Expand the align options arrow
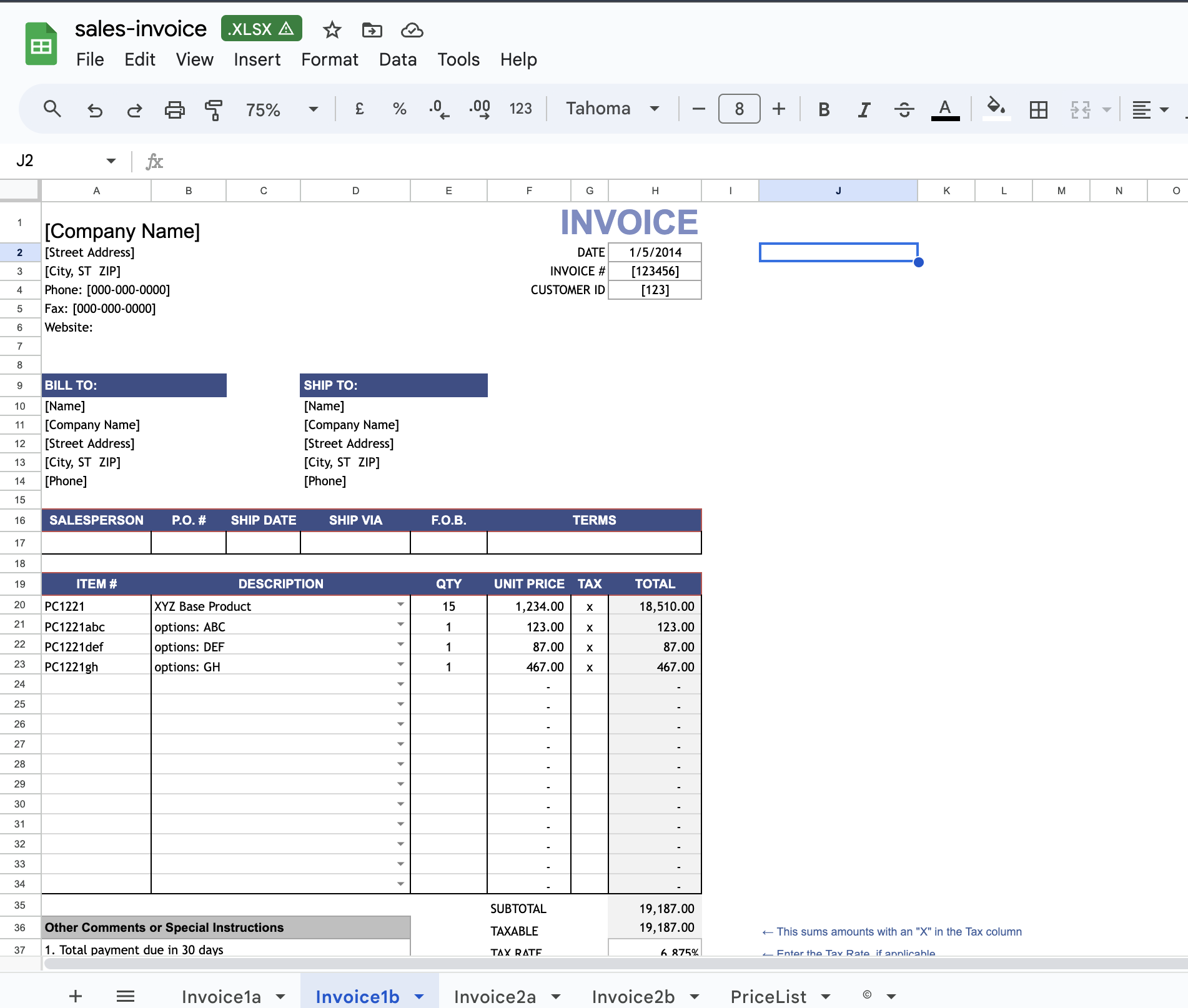1188x1008 pixels. (x=1164, y=110)
